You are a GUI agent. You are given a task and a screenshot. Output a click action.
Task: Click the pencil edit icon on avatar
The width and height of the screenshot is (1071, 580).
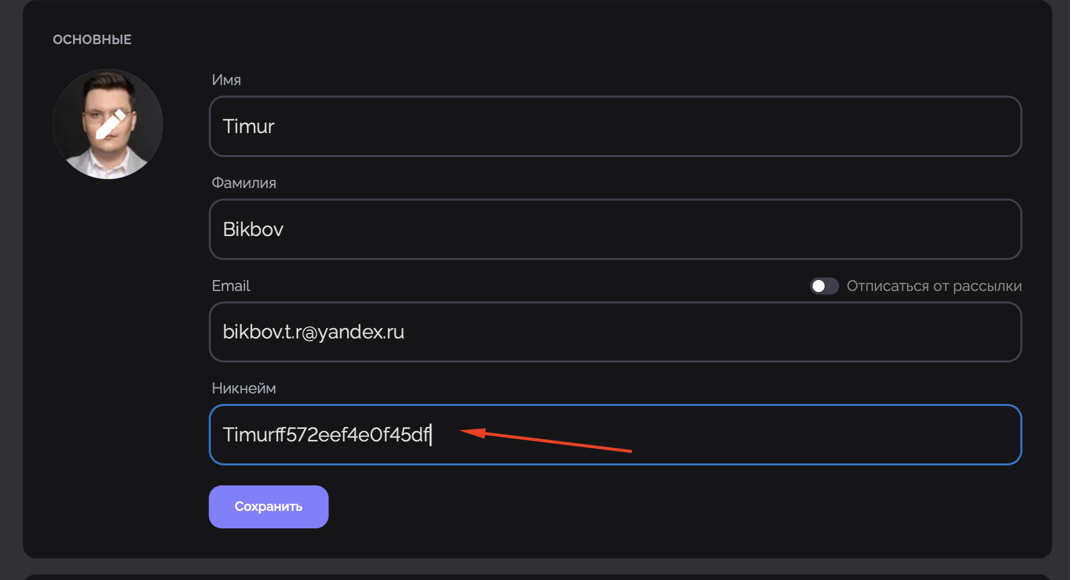coord(110,124)
